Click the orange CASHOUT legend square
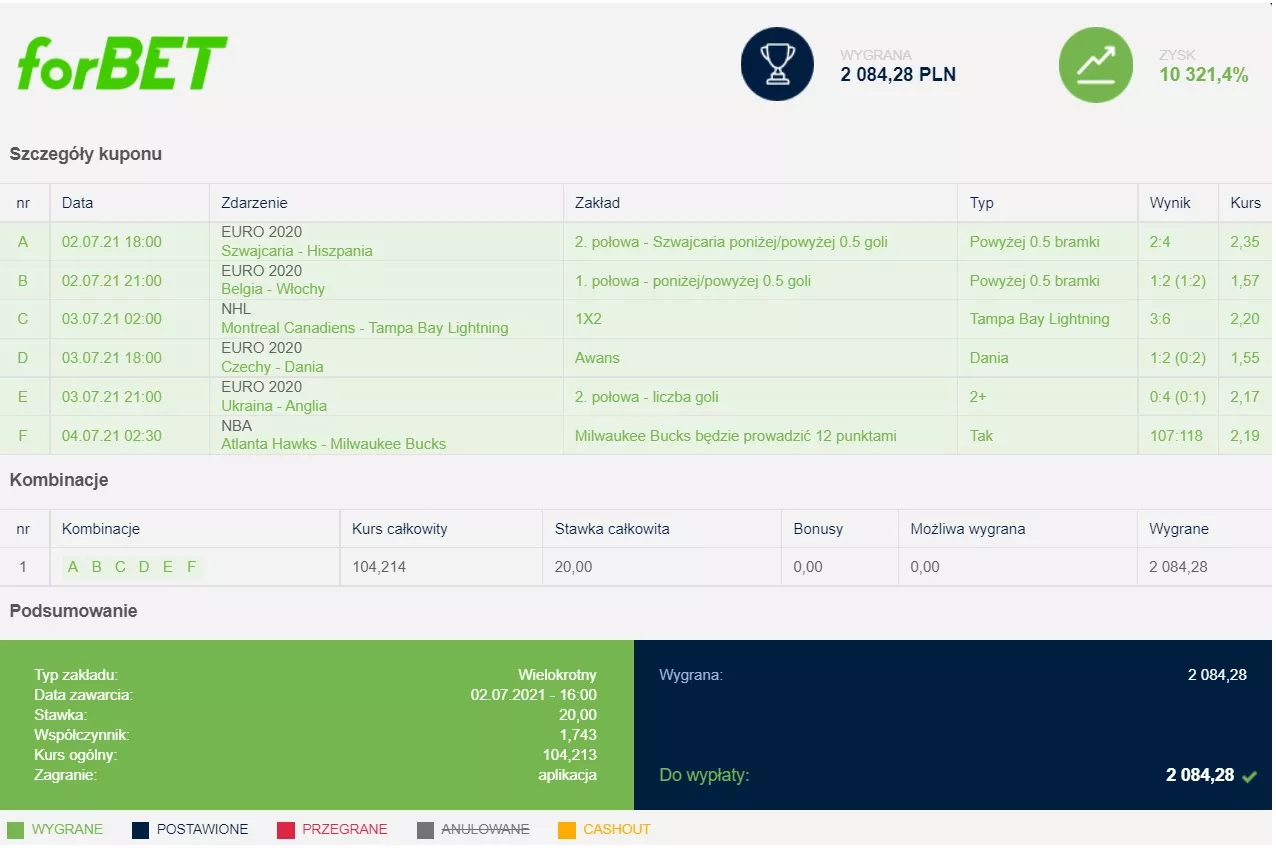This screenshot has height=848, width=1276. coord(567,830)
